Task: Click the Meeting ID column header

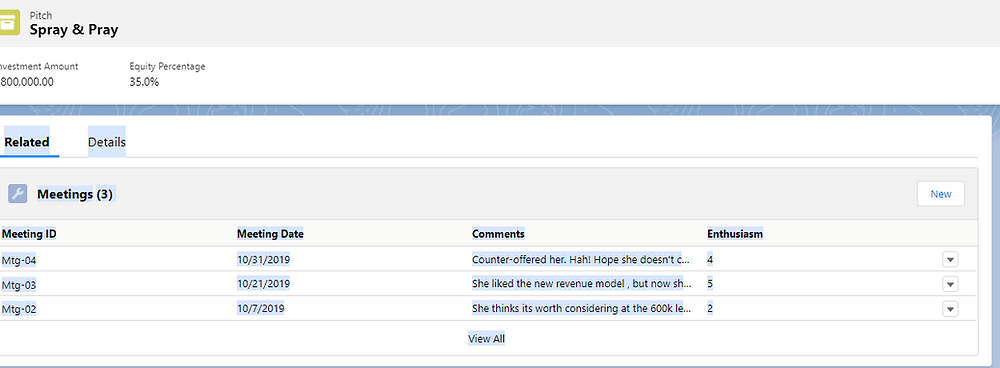Action: point(29,234)
